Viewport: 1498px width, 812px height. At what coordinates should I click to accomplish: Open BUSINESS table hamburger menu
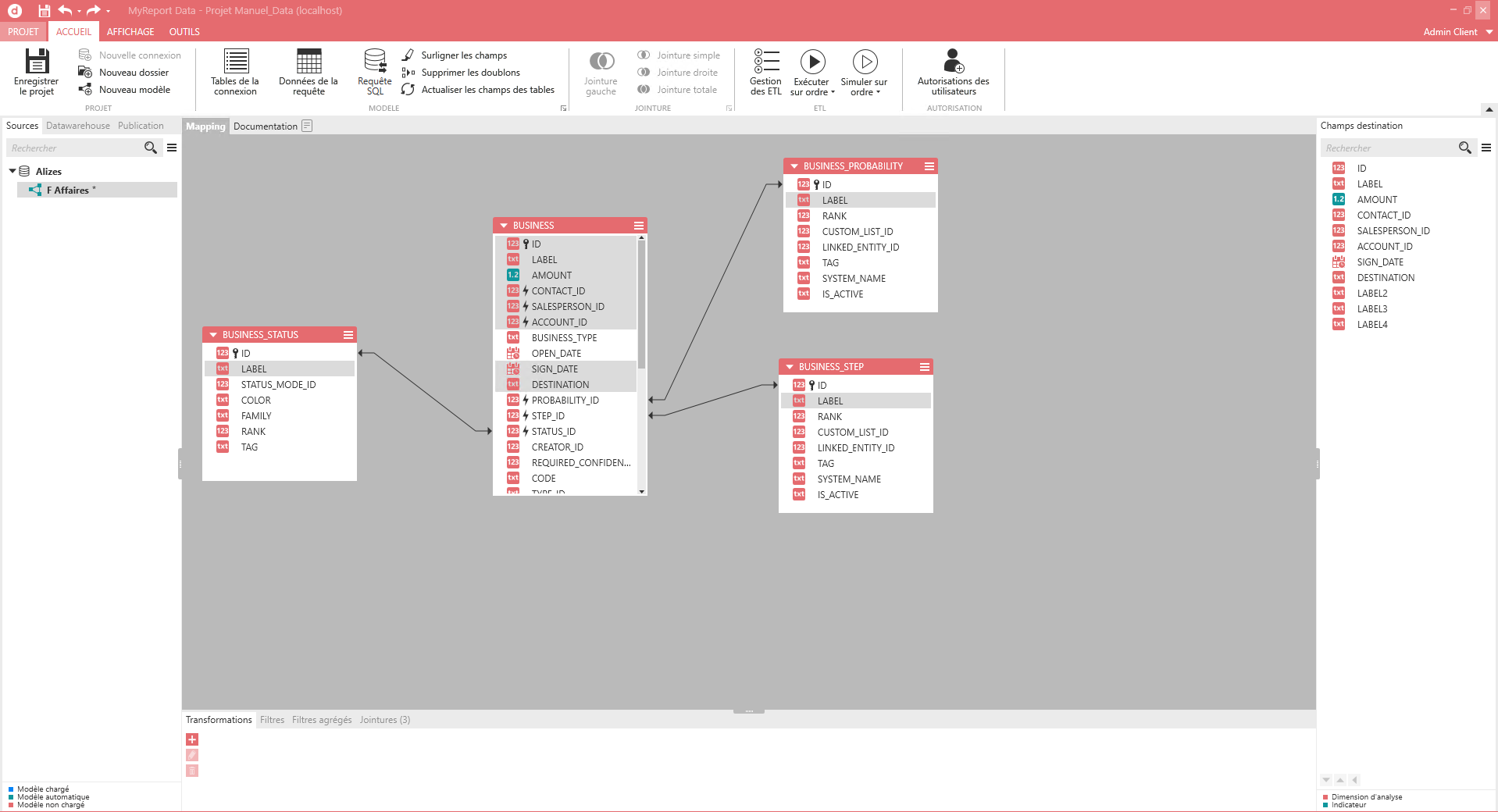pos(638,226)
